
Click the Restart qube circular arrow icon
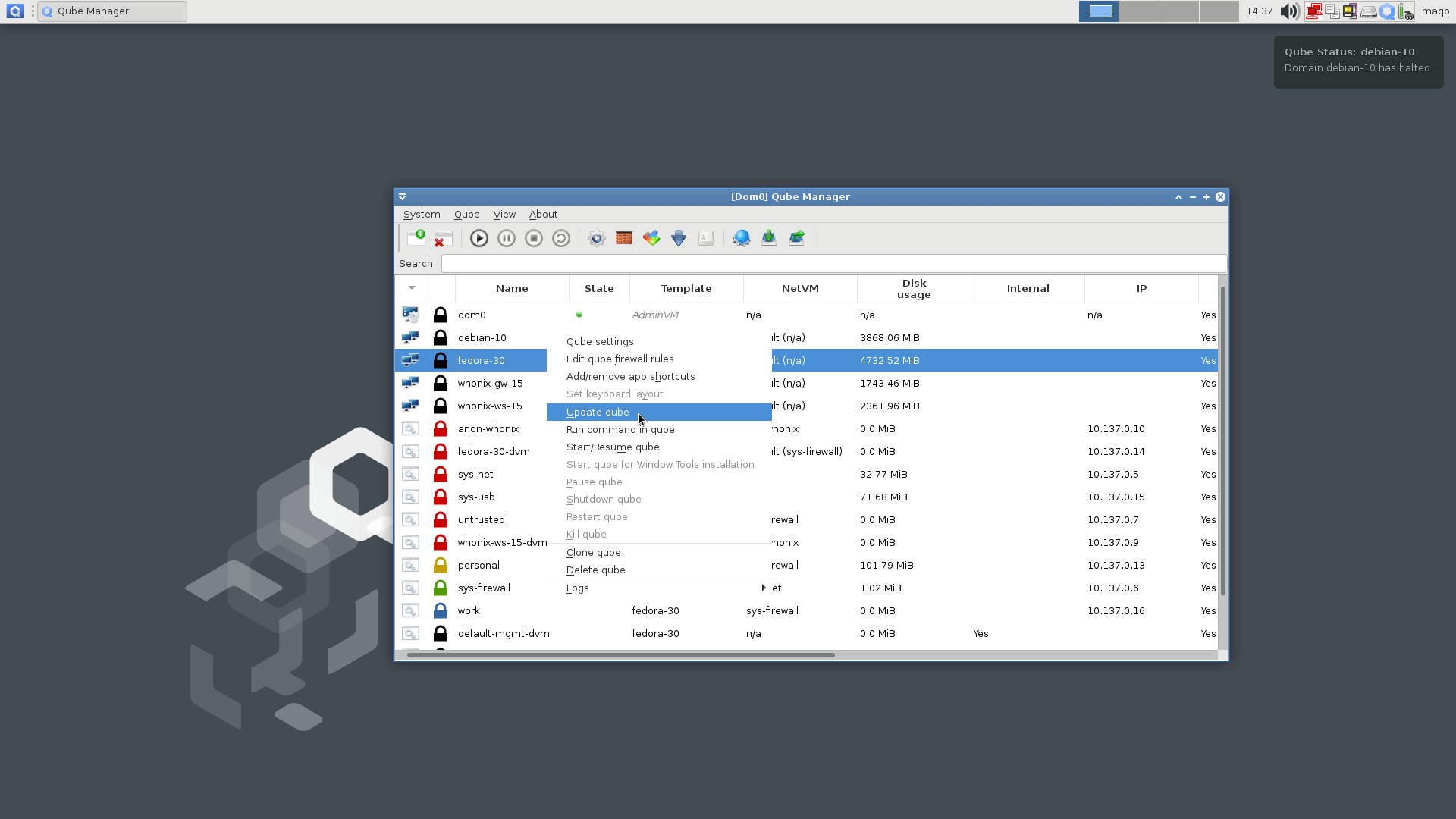pos(561,238)
